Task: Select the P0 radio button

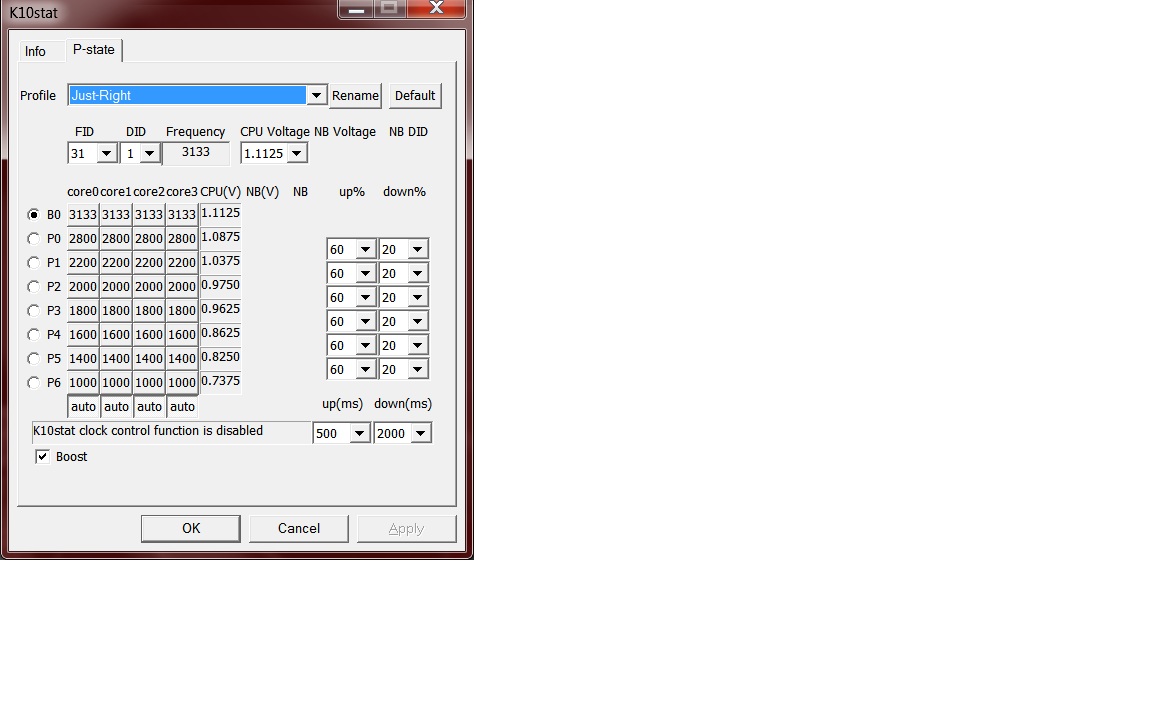Action: click(x=33, y=239)
